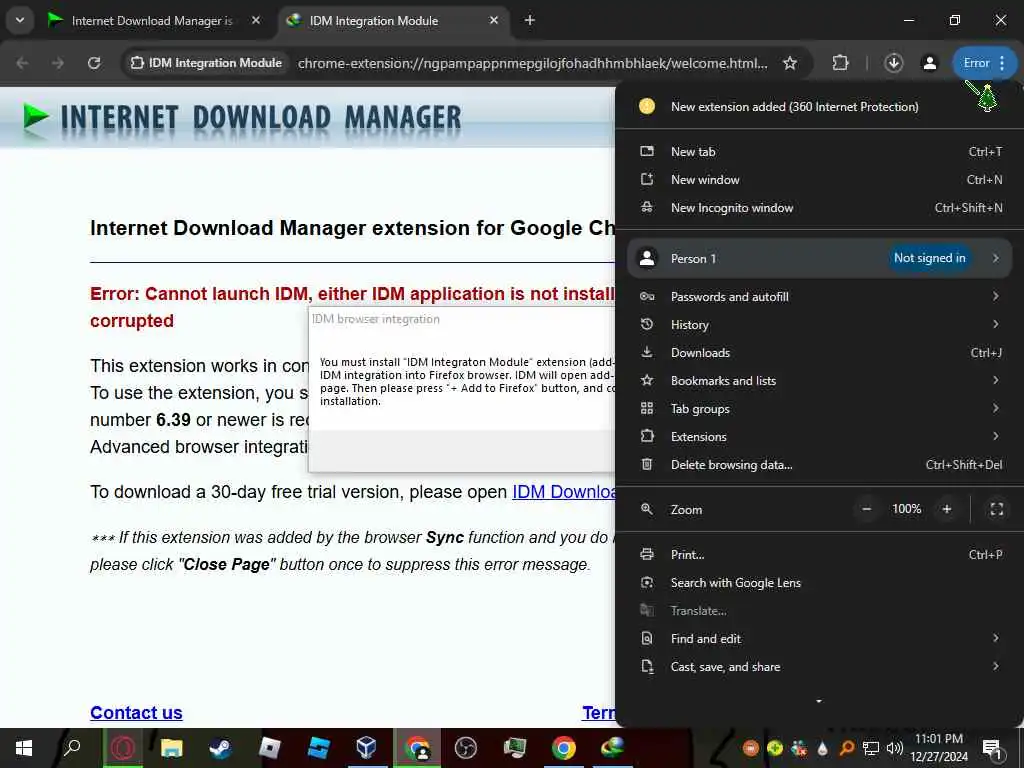Open OBS Studio from taskbar
This screenshot has width=1024, height=768.
pos(466,748)
